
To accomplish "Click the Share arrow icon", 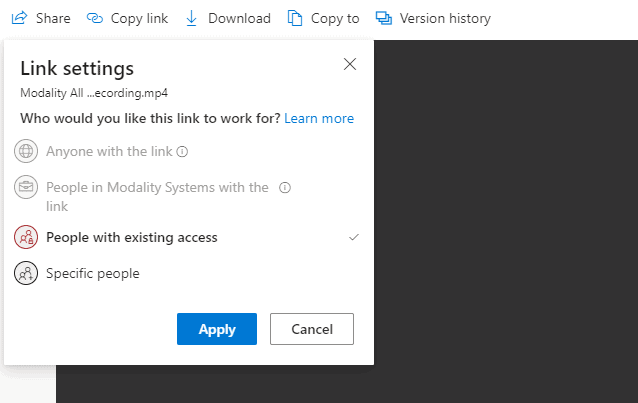I will pyautogui.click(x=18, y=18).
